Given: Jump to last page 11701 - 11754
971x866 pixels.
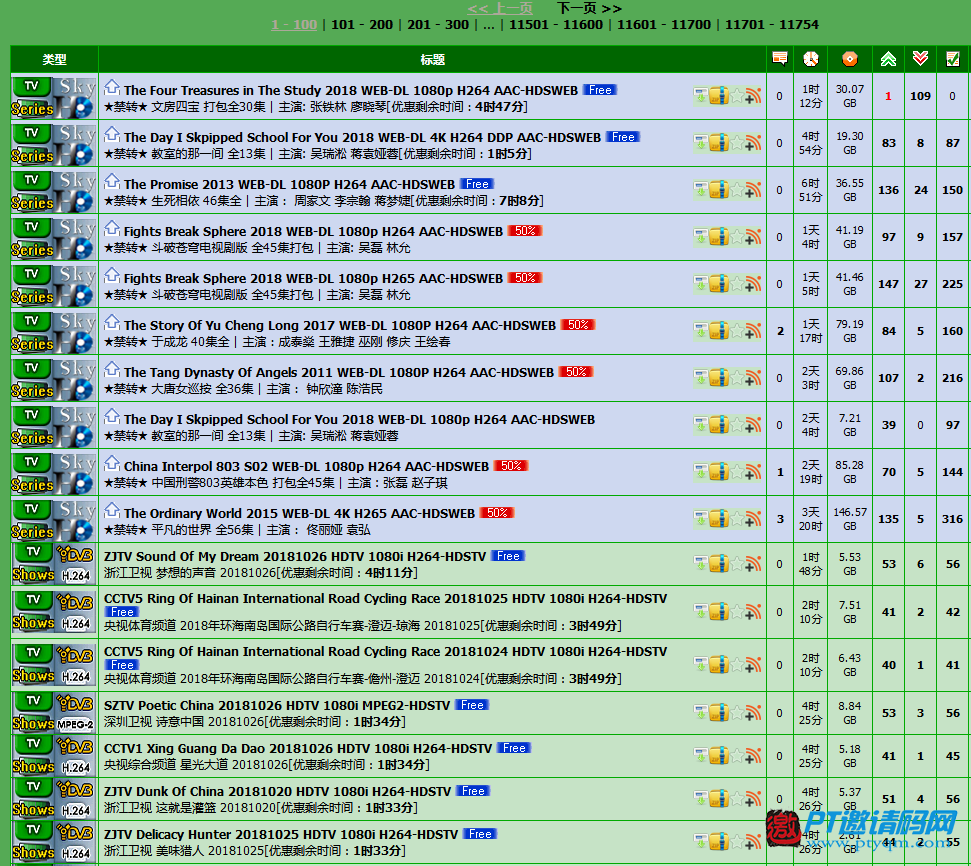Looking at the screenshot, I should [x=772, y=25].
